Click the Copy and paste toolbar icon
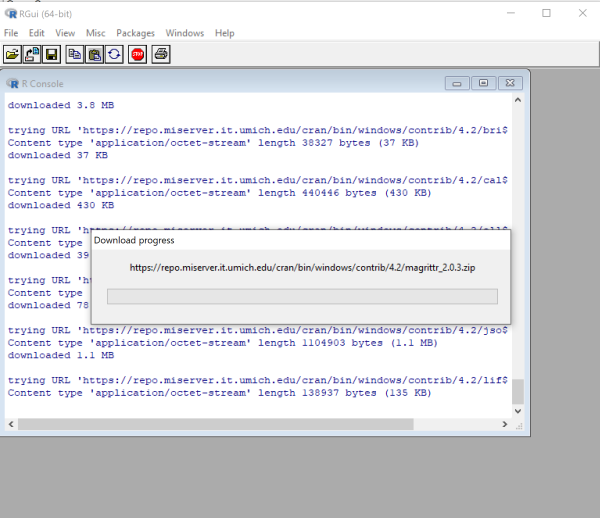Viewport: 600px width, 518px height. [114, 54]
